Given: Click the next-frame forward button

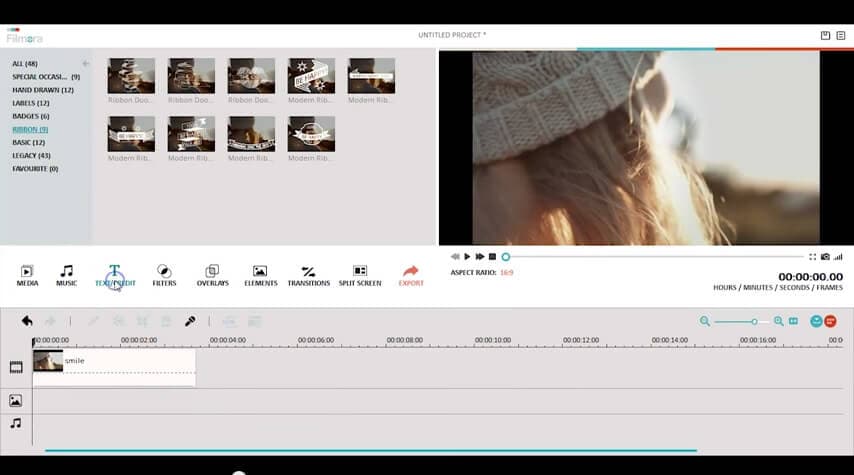Looking at the screenshot, I should coord(479,257).
